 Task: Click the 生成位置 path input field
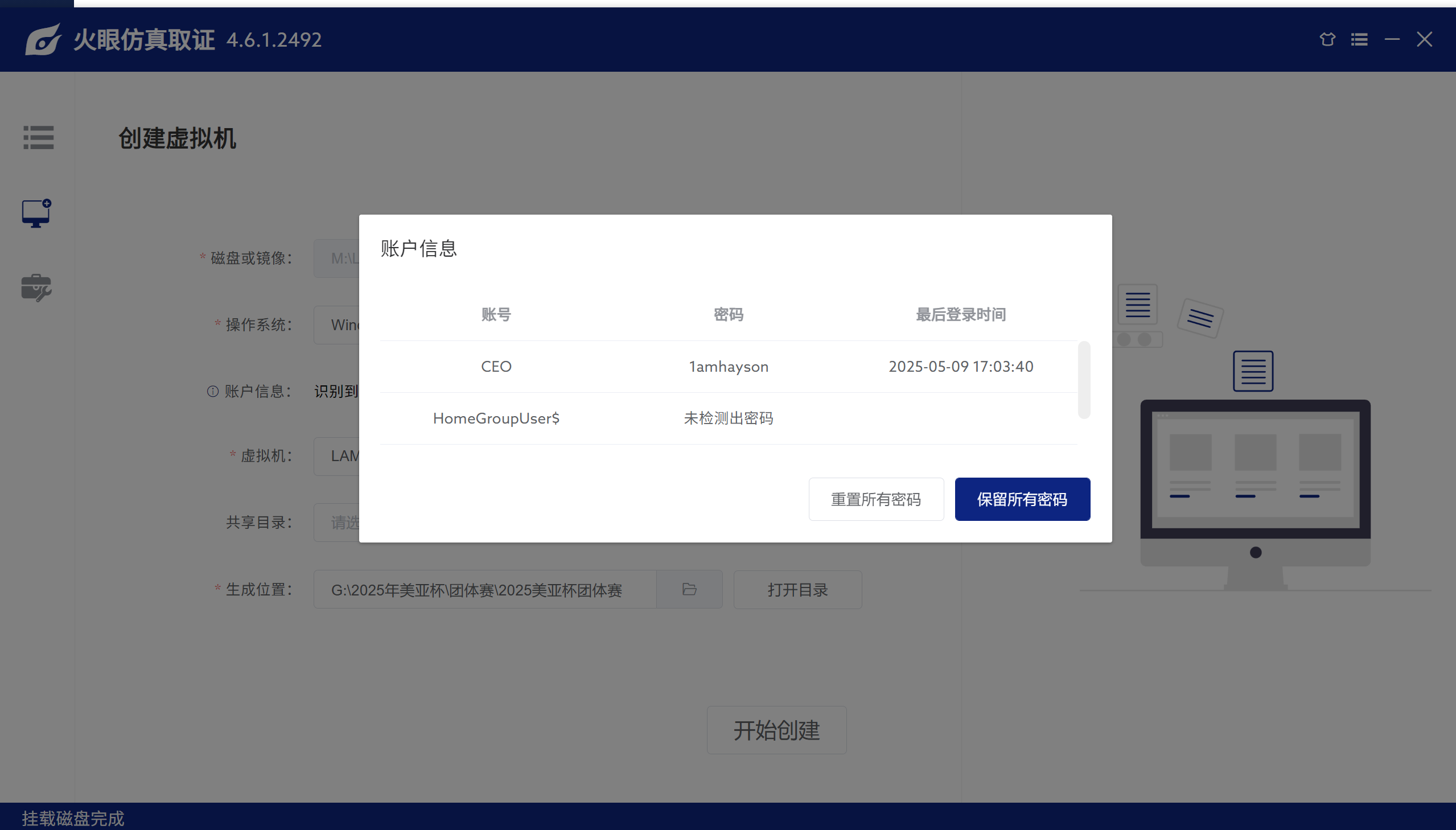[x=484, y=589]
